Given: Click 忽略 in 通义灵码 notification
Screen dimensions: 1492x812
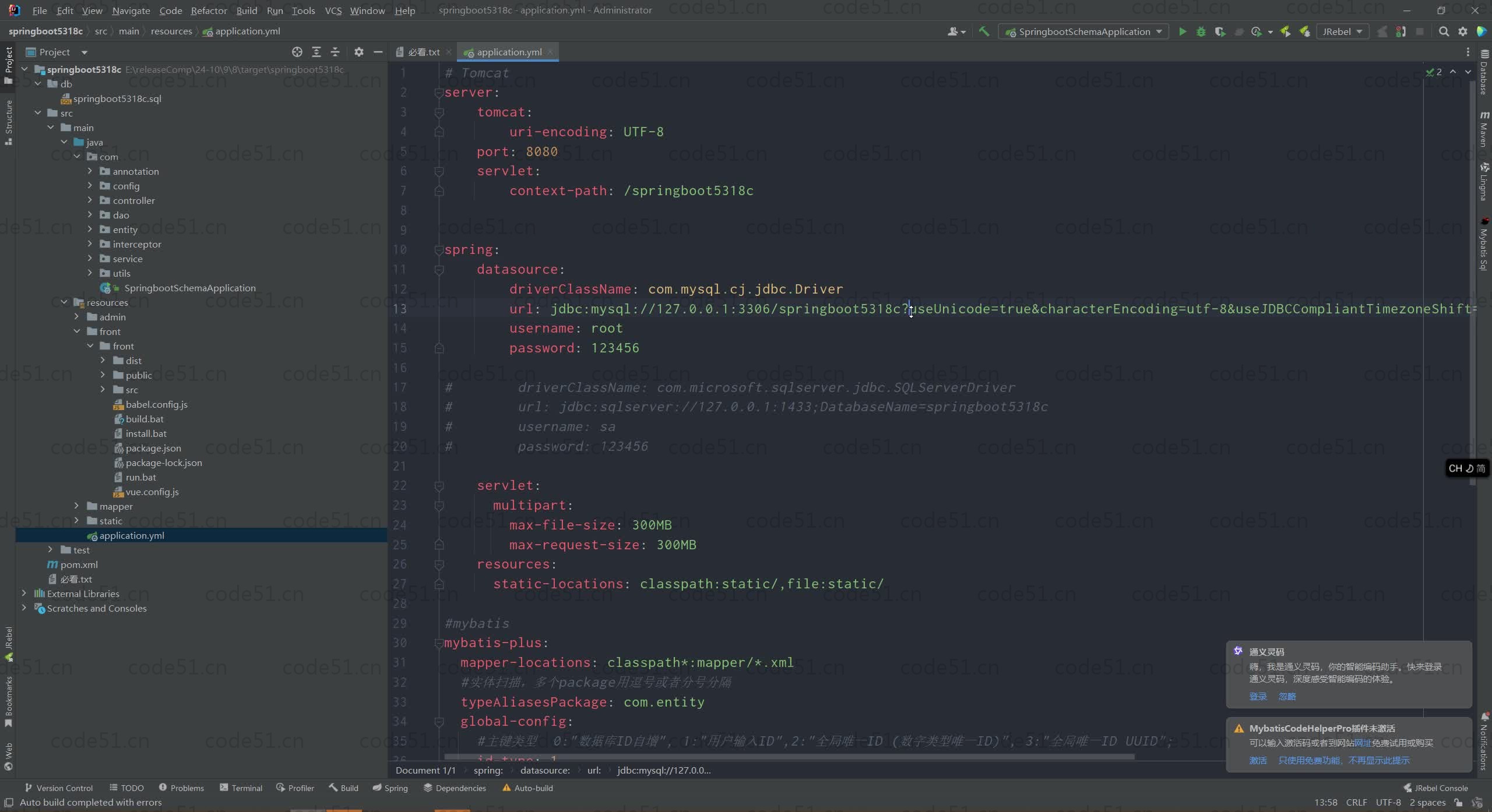Looking at the screenshot, I should point(1287,696).
